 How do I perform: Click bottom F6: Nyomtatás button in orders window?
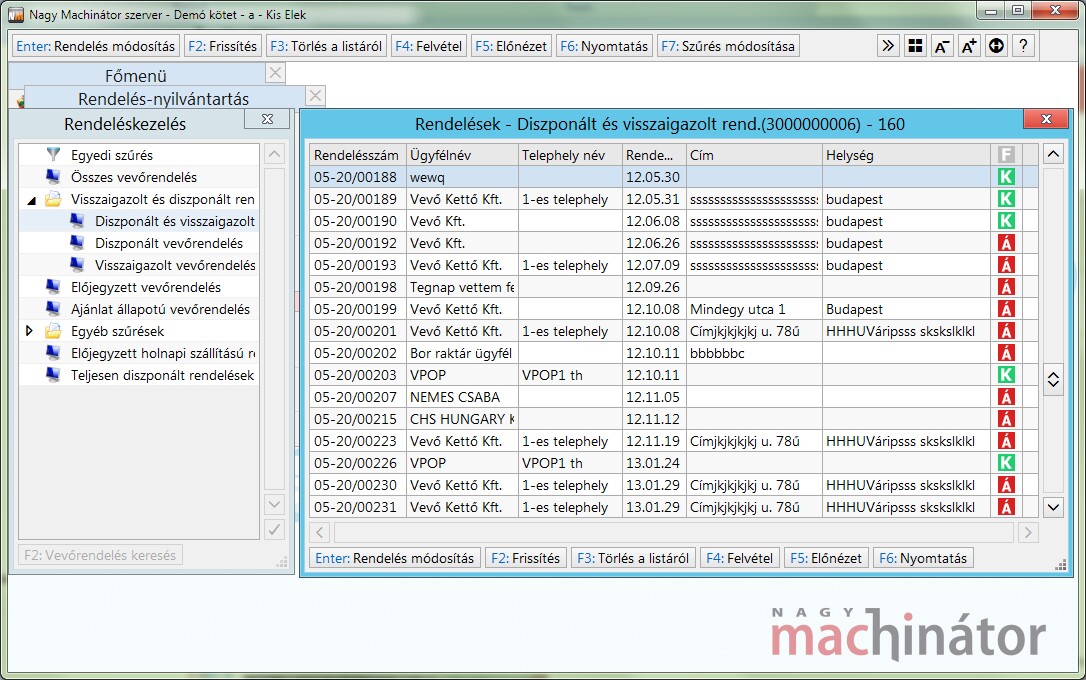click(x=923, y=558)
